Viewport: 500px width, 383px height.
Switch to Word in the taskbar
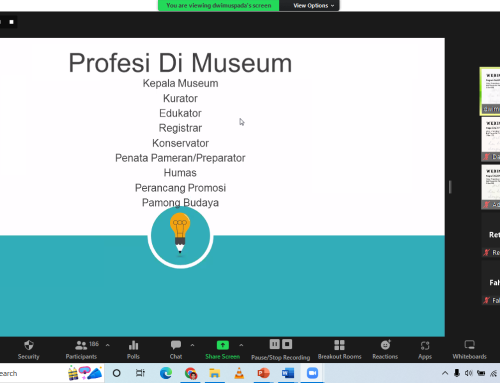(x=288, y=373)
